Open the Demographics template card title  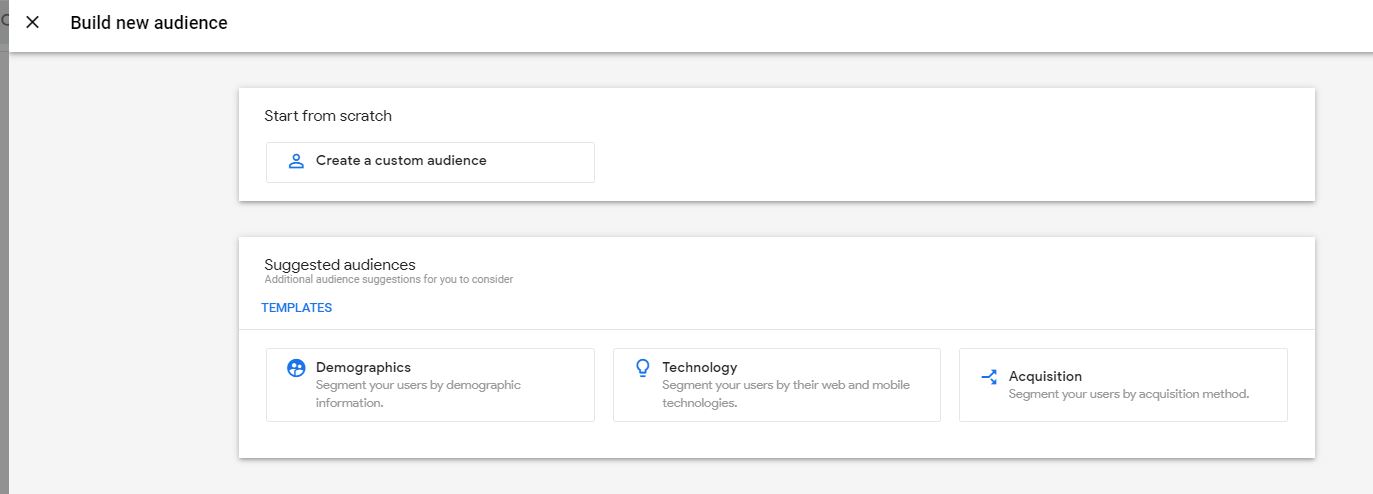(x=363, y=367)
